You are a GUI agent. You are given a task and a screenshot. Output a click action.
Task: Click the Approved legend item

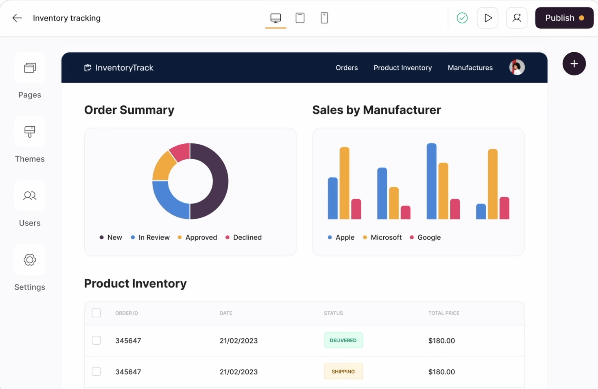pyautogui.click(x=197, y=237)
